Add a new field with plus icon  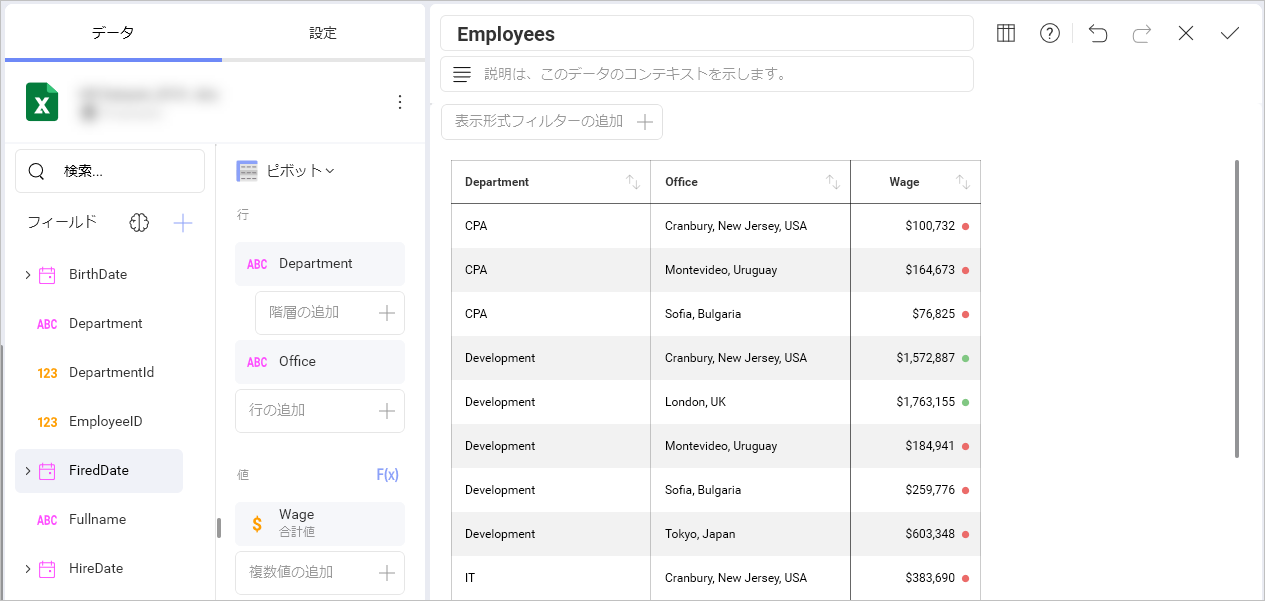pos(183,223)
